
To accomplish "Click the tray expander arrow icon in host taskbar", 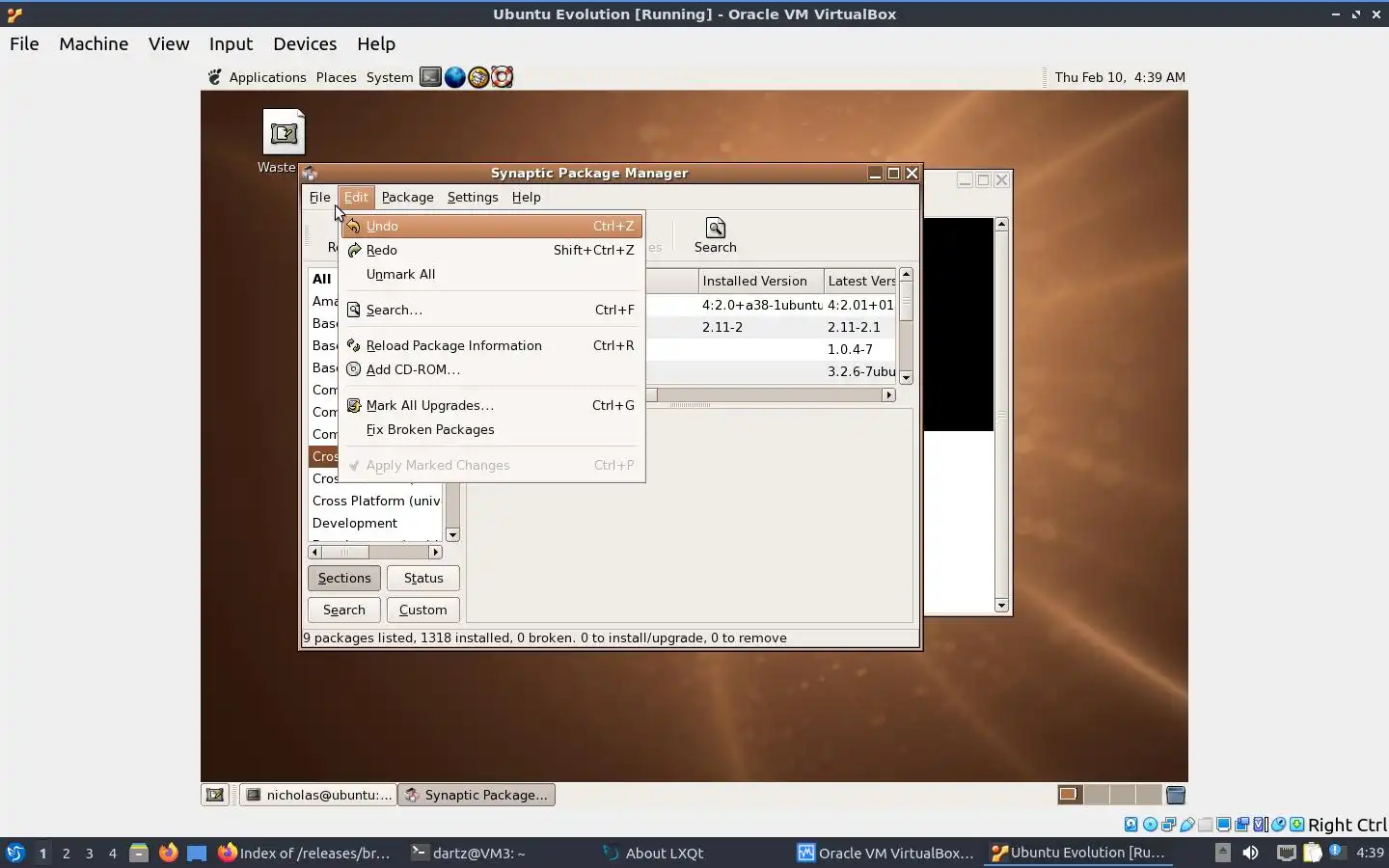I will click(1222, 852).
